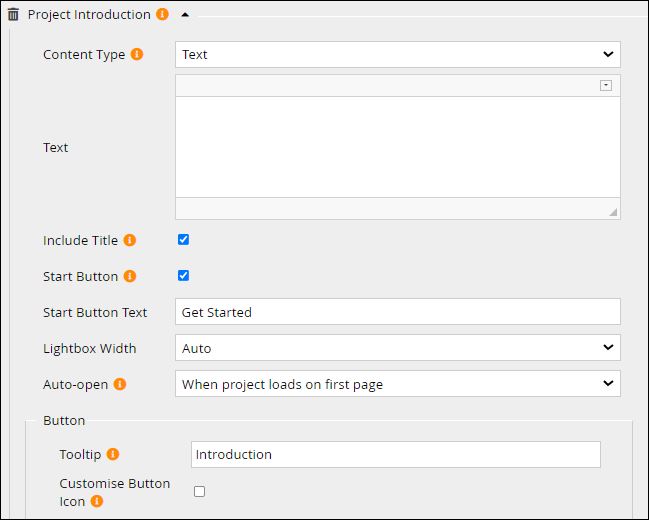Disable the Start Button checkbox
The width and height of the screenshot is (649, 520).
coord(183,276)
